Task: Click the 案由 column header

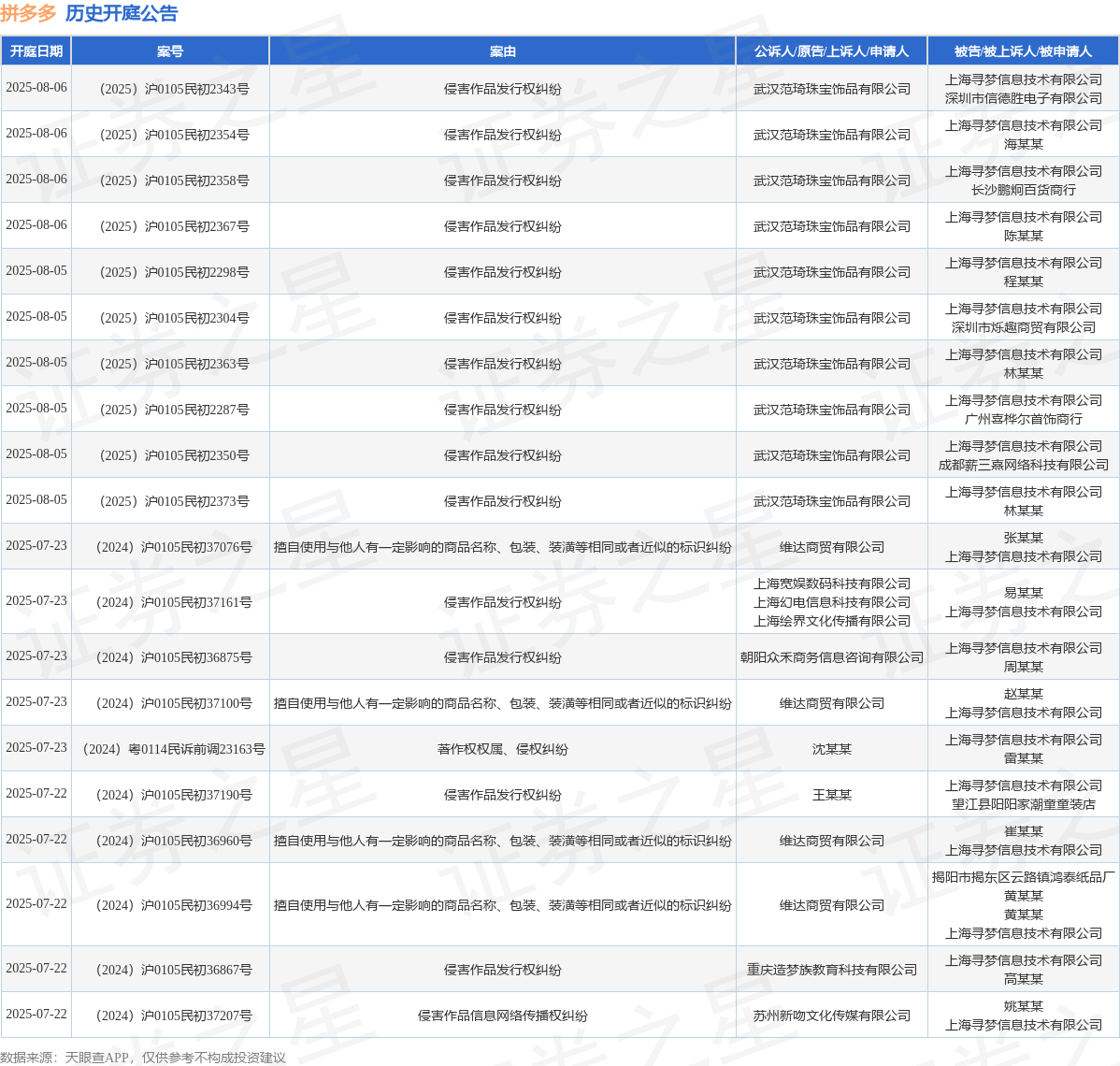Action: pyautogui.click(x=502, y=51)
